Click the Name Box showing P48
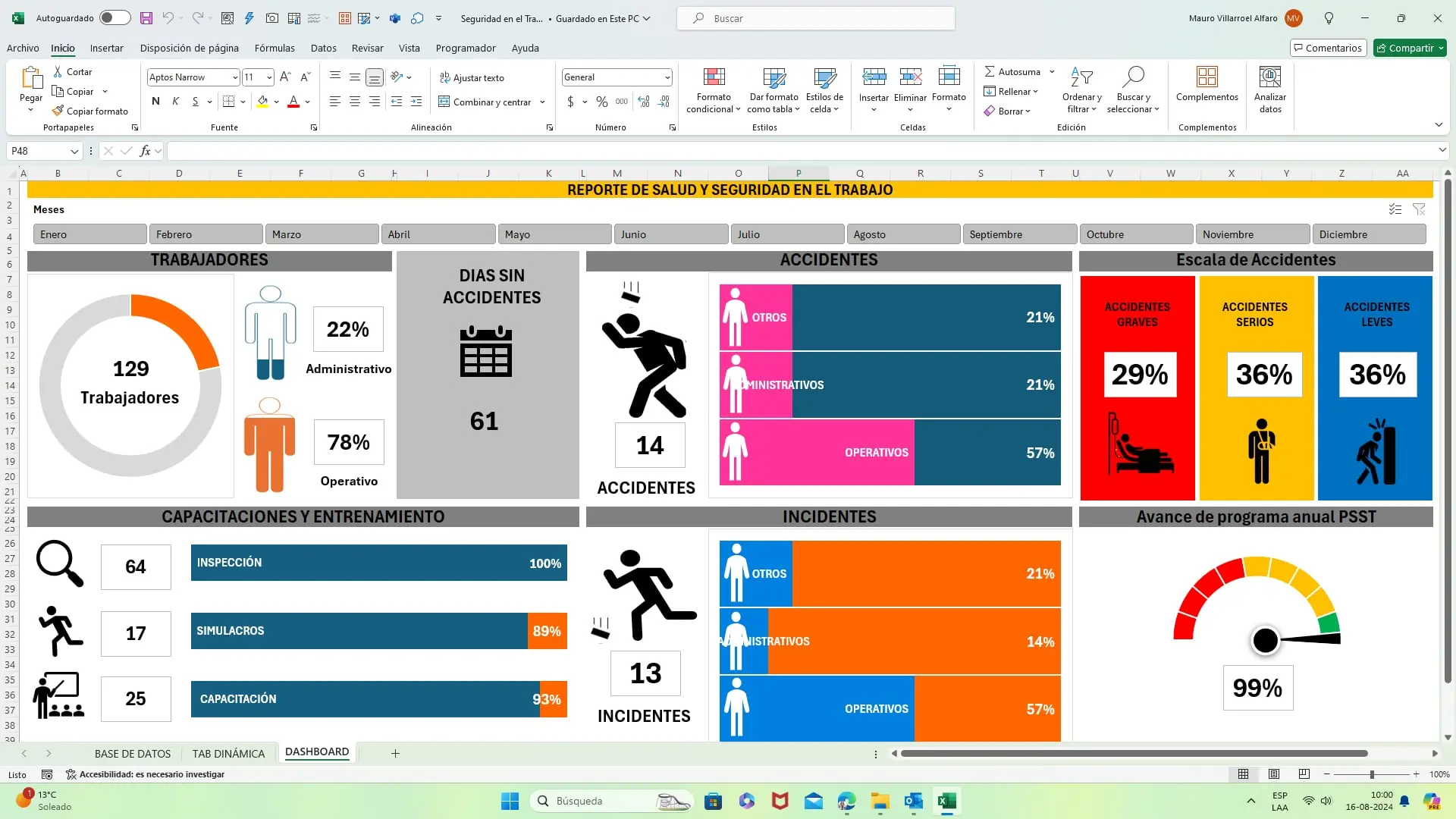 [38, 152]
